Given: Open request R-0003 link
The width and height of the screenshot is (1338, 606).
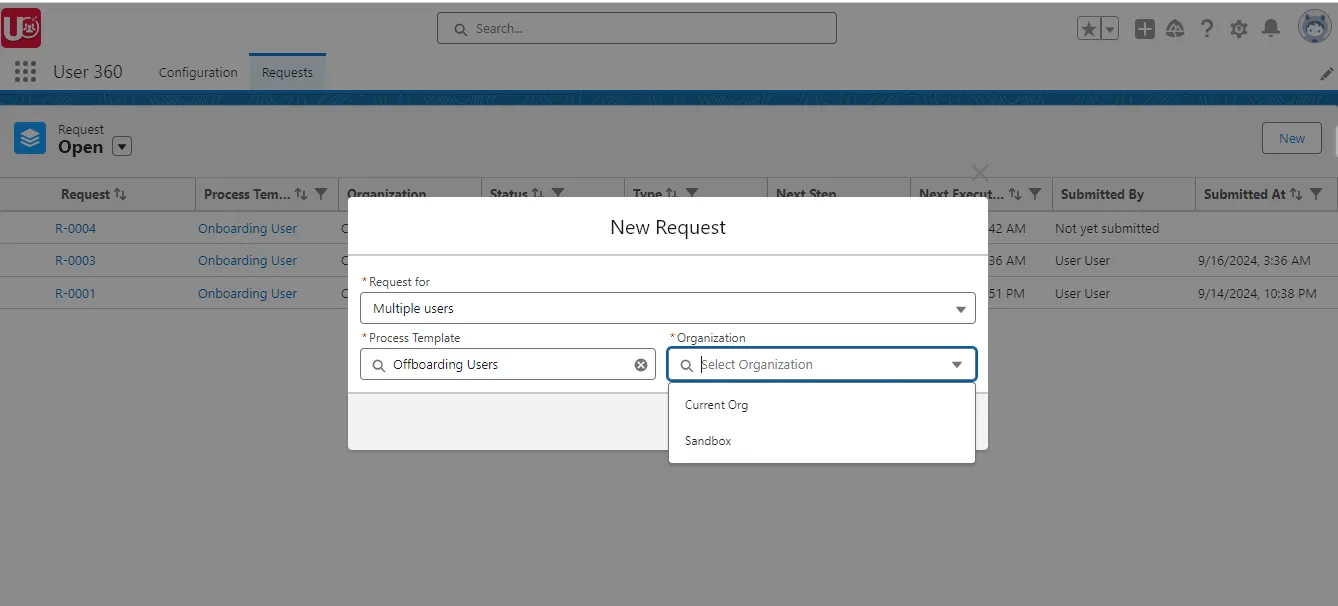Looking at the screenshot, I should point(75,260).
